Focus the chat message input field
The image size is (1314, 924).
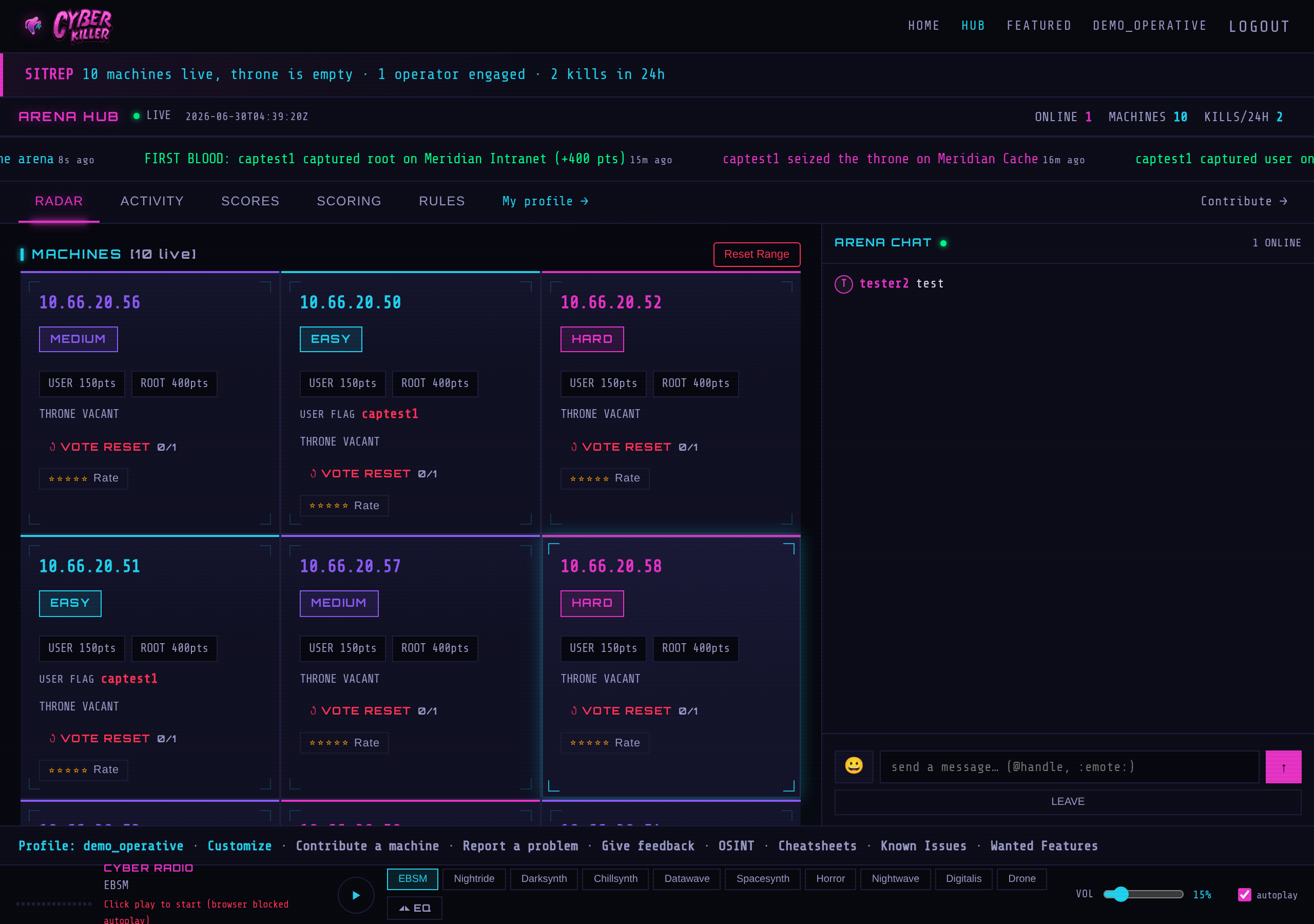click(1069, 766)
